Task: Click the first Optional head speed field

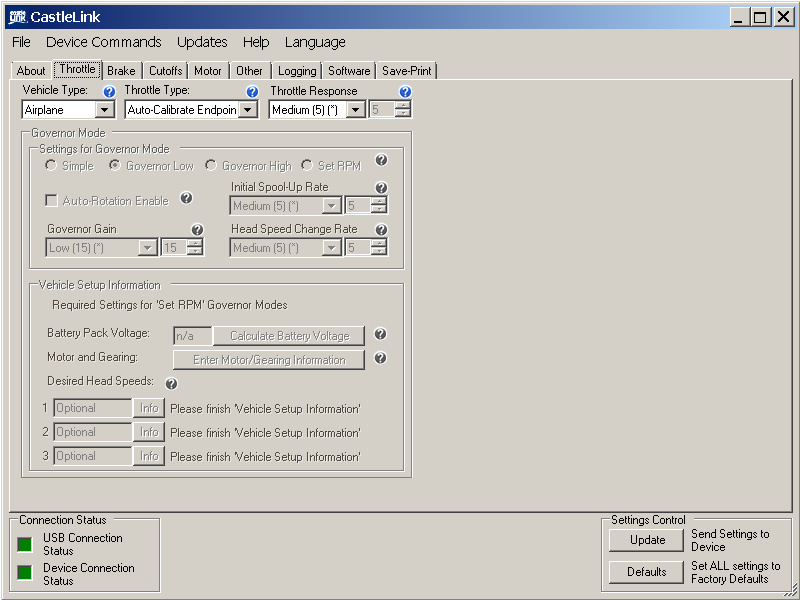Action: pyautogui.click(x=92, y=408)
